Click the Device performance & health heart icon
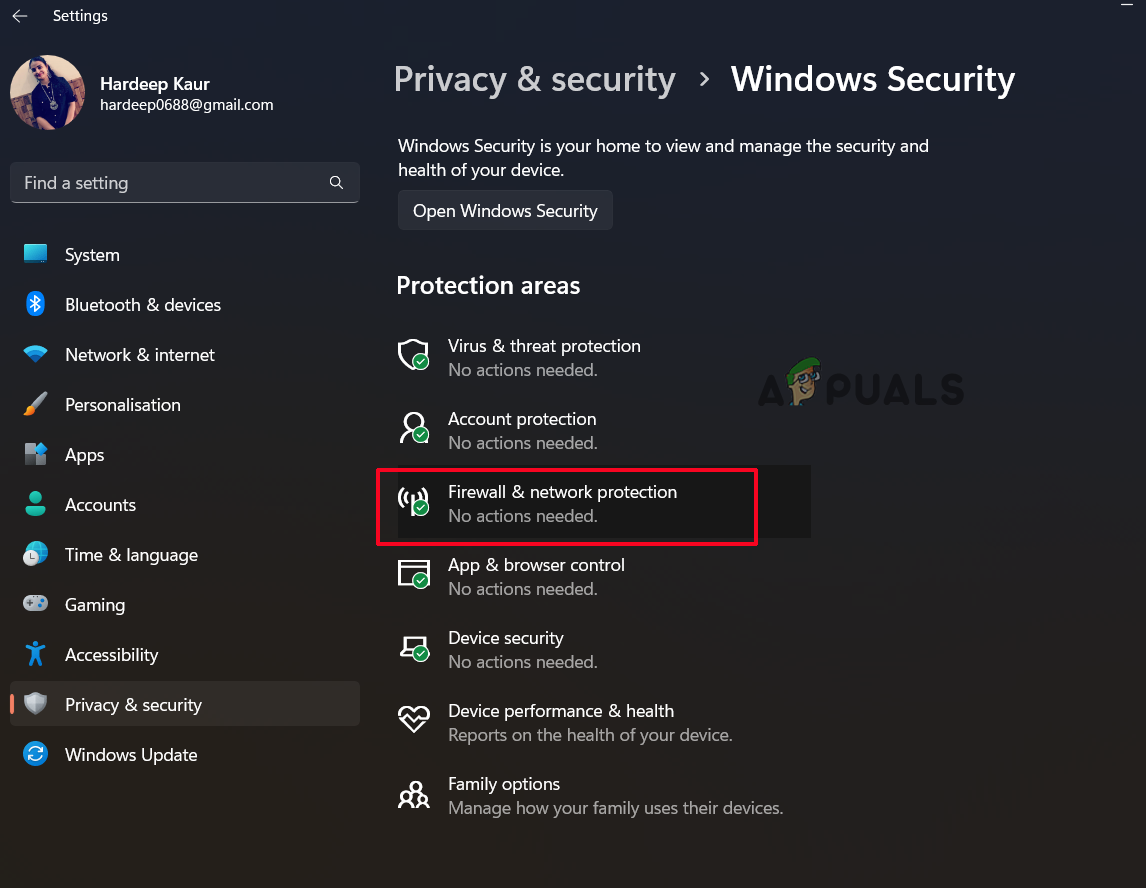The image size is (1146, 888). coord(413,720)
